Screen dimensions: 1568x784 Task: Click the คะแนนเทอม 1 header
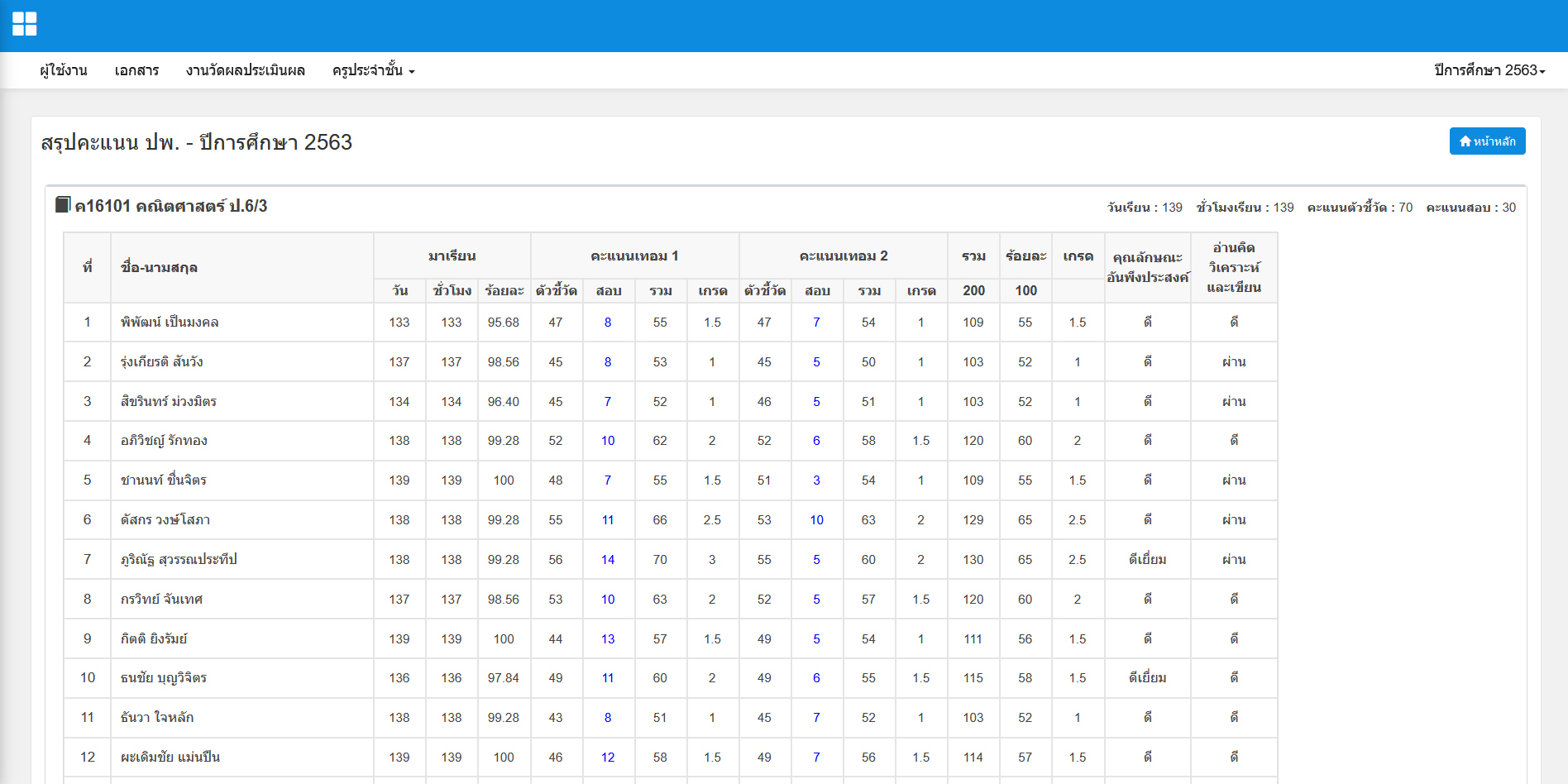634,256
